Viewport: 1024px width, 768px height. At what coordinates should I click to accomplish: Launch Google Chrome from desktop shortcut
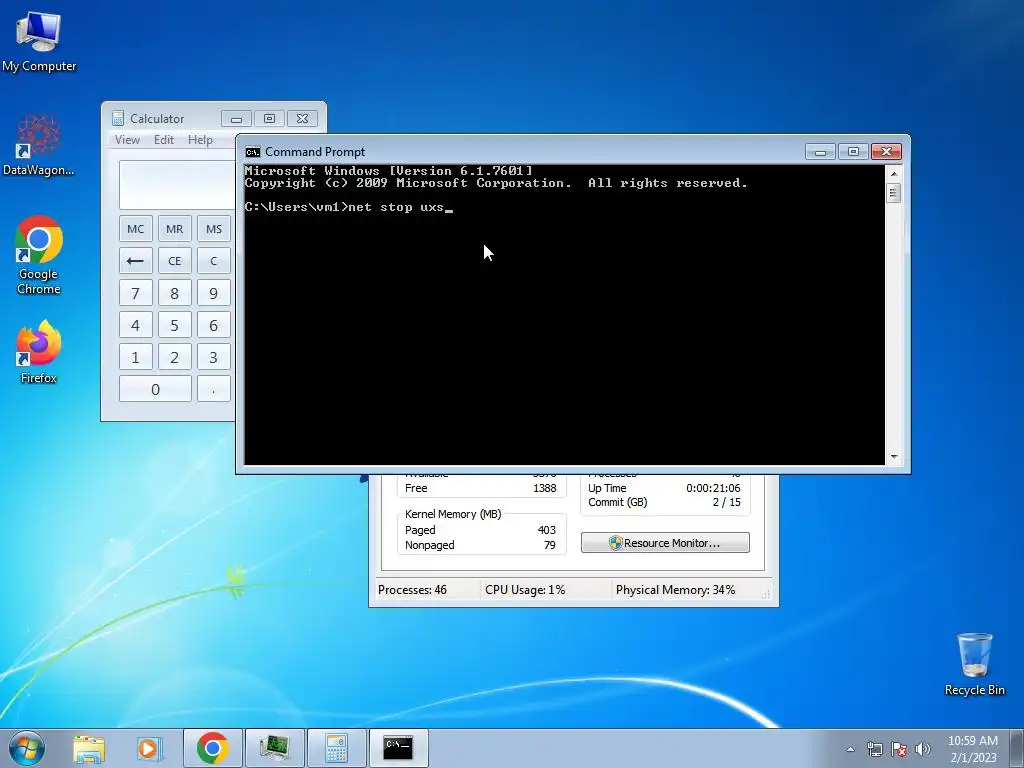point(39,255)
